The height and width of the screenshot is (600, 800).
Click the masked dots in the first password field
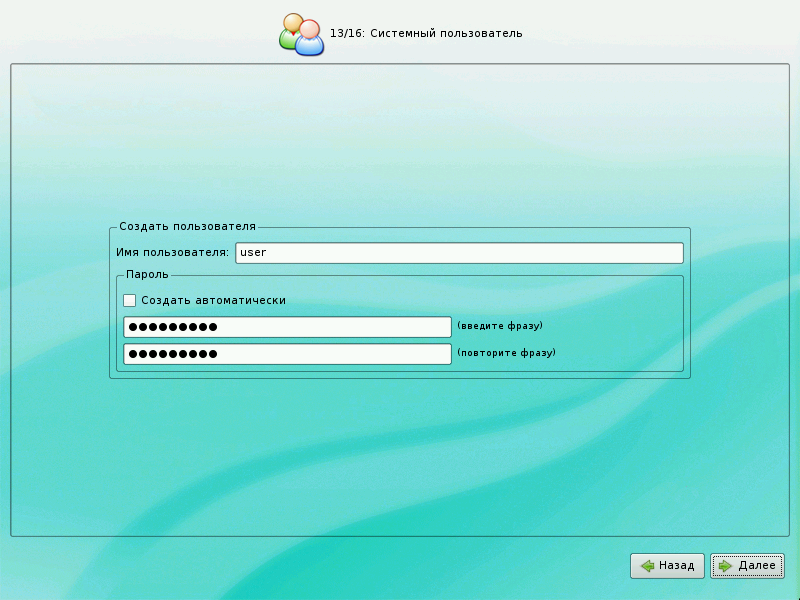[173, 327]
